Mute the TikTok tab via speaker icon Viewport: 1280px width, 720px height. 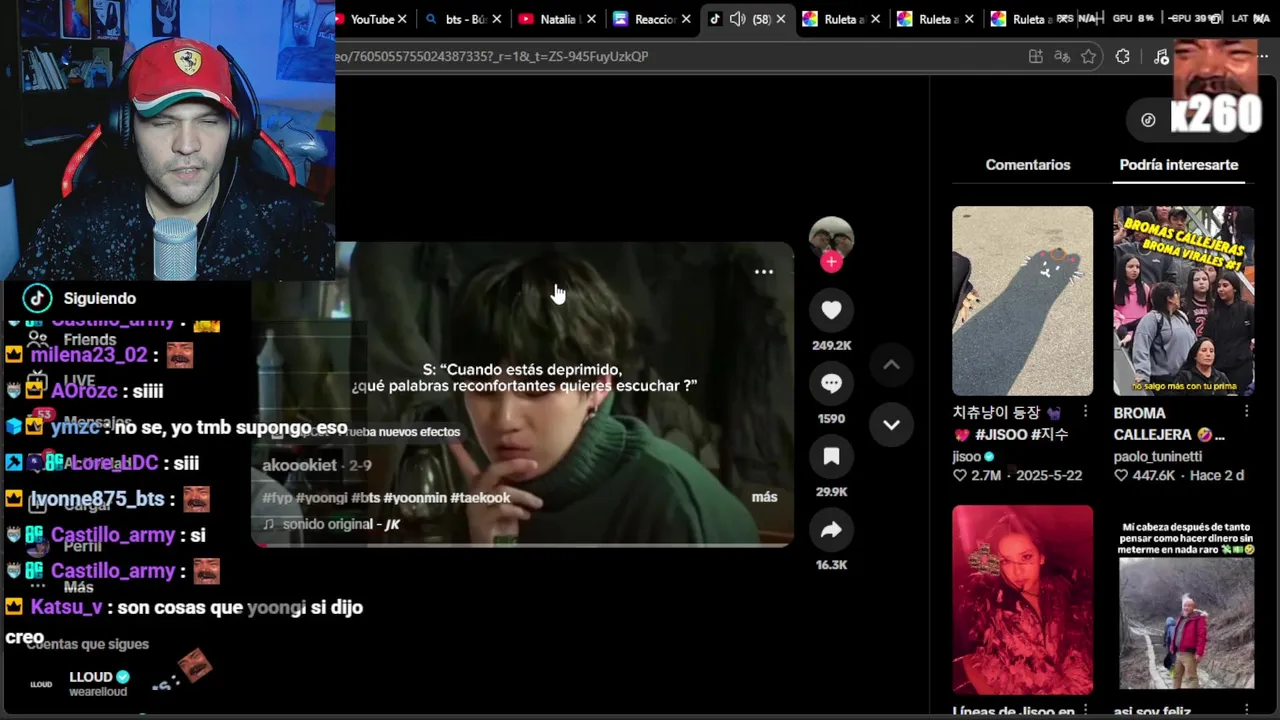coord(737,19)
